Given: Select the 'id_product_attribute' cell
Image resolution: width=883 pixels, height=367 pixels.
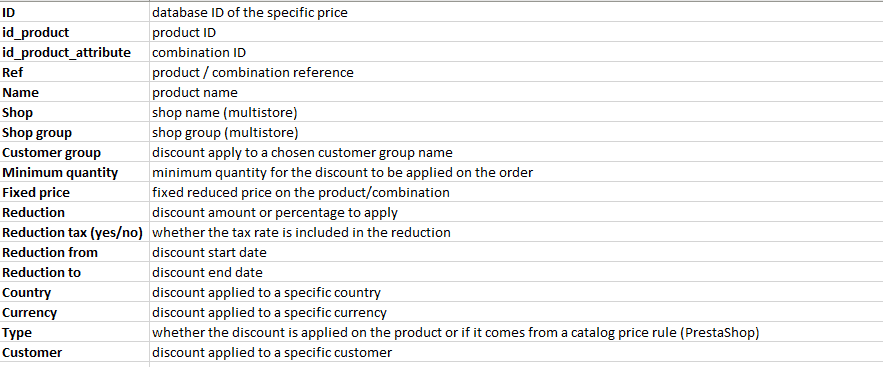Looking at the screenshot, I should pos(74,52).
